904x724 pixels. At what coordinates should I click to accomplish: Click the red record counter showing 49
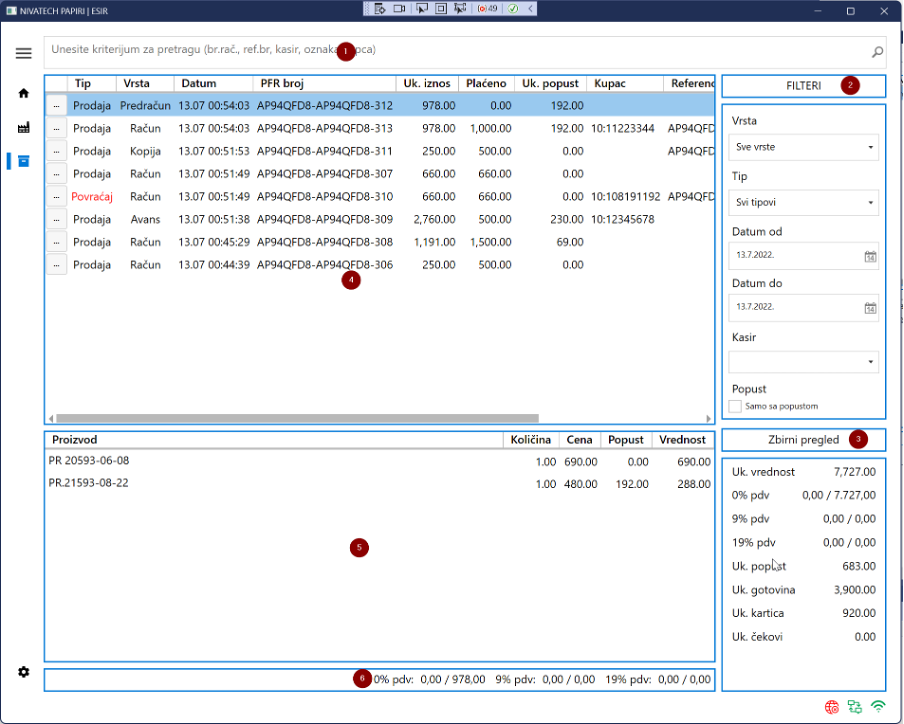pyautogui.click(x=487, y=9)
